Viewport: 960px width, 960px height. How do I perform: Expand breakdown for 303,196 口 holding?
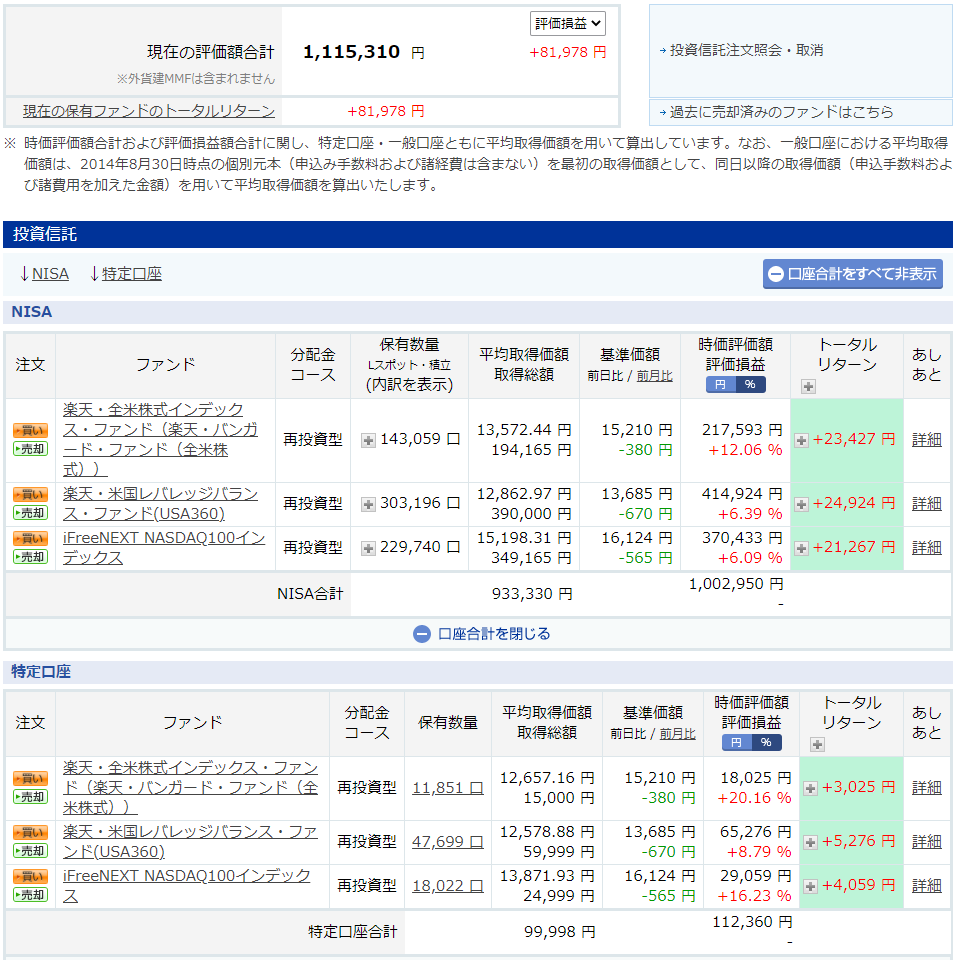[368, 504]
